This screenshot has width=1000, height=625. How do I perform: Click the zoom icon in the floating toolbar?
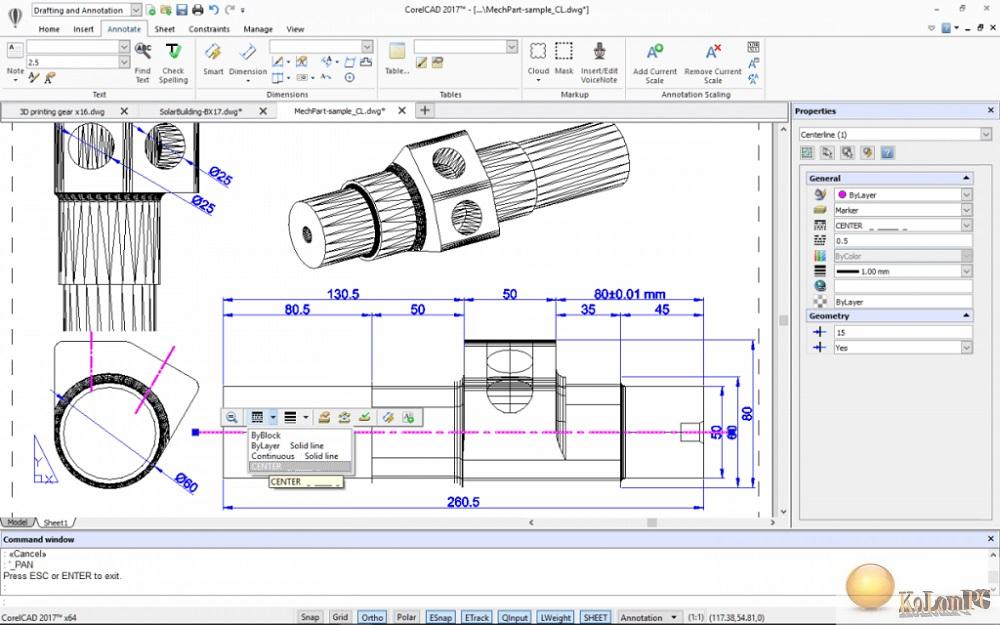click(x=232, y=418)
